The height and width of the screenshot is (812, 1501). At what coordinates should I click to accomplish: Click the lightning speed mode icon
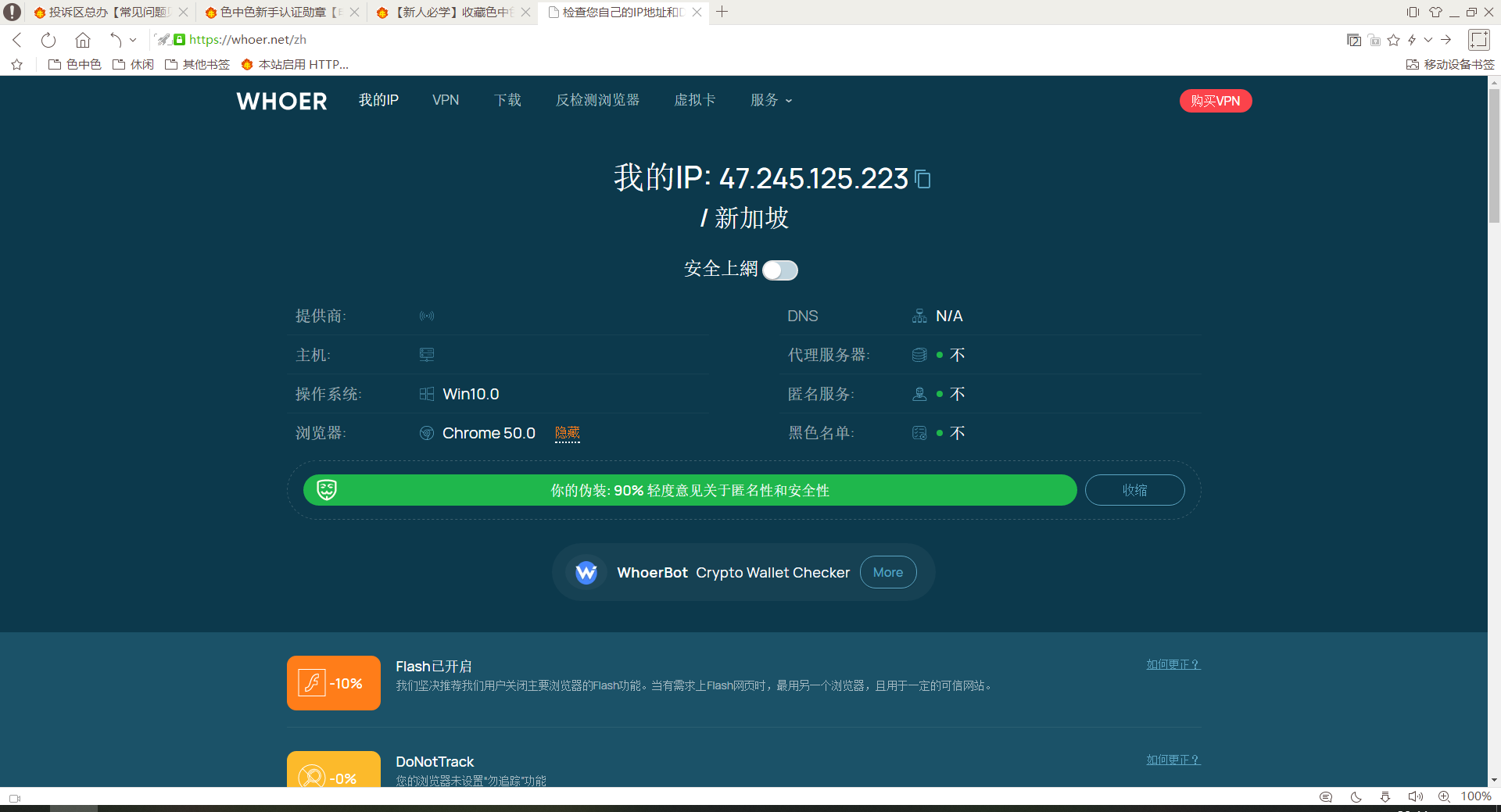tap(1412, 40)
